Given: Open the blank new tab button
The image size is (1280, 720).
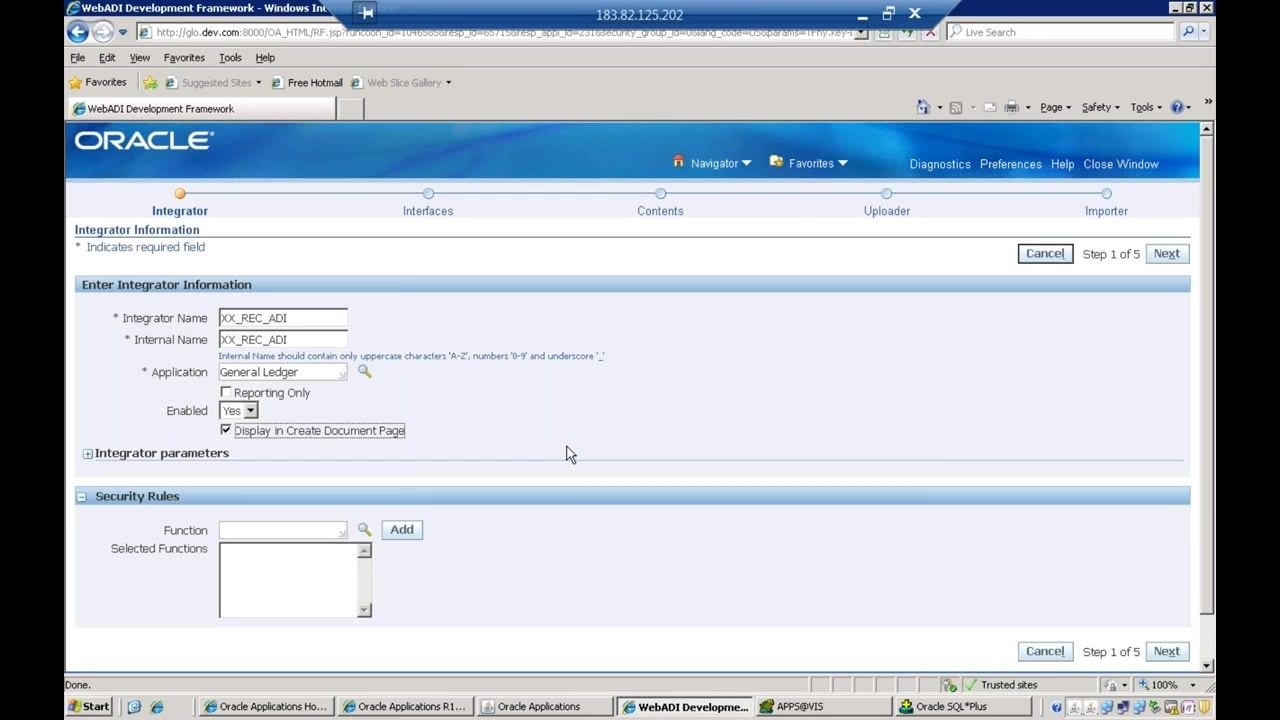Looking at the screenshot, I should pos(350,109).
